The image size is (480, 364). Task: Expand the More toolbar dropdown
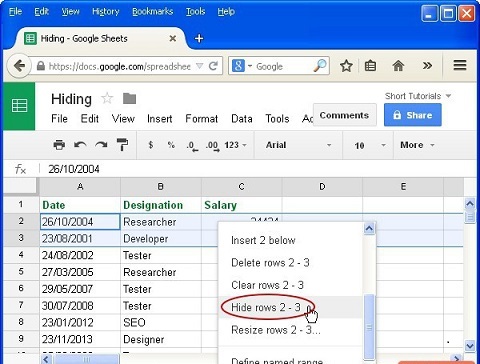(x=417, y=145)
